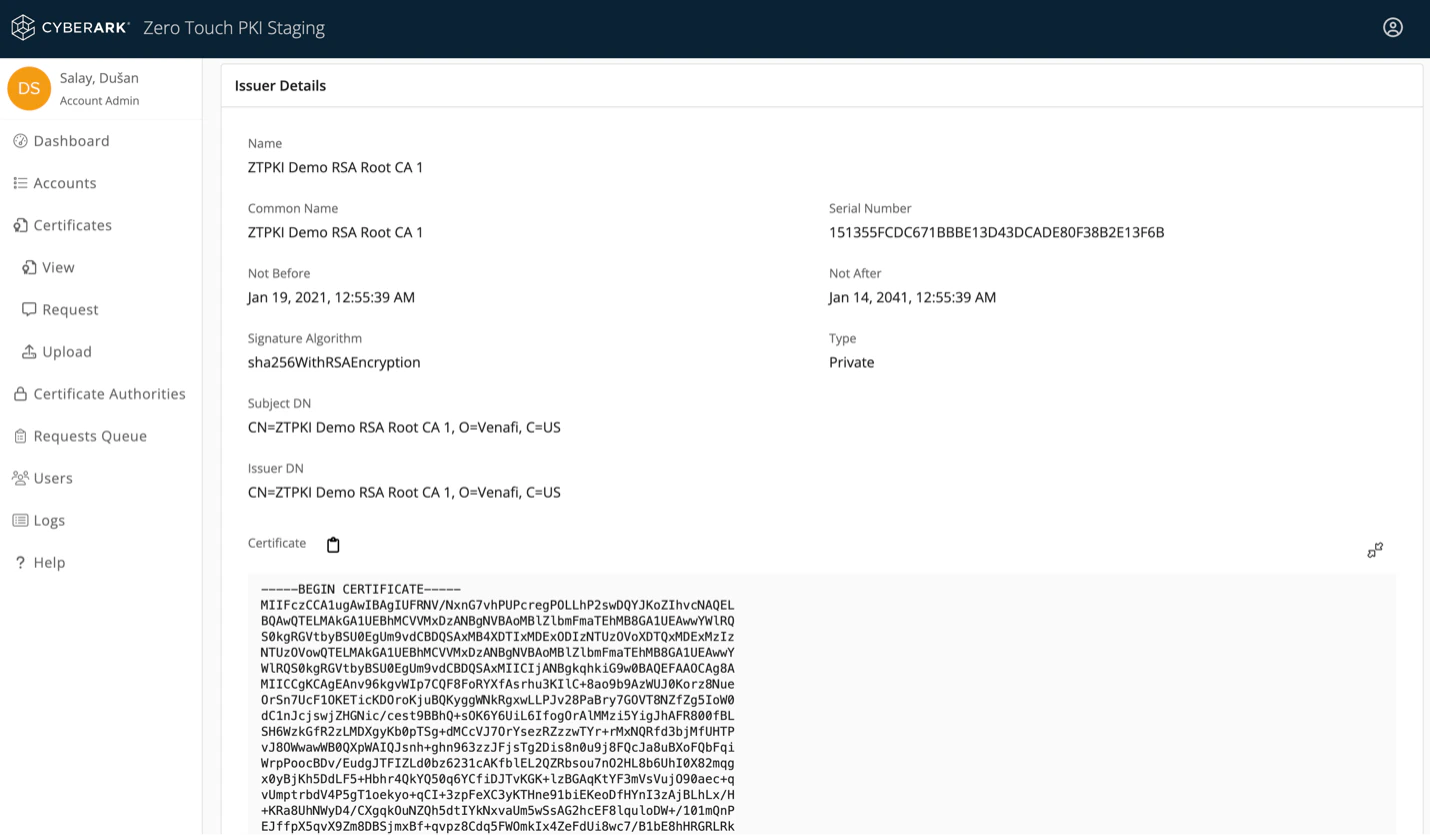This screenshot has height=837, width=1430.
Task: Click the Issuer Details heading
Action: [280, 86]
